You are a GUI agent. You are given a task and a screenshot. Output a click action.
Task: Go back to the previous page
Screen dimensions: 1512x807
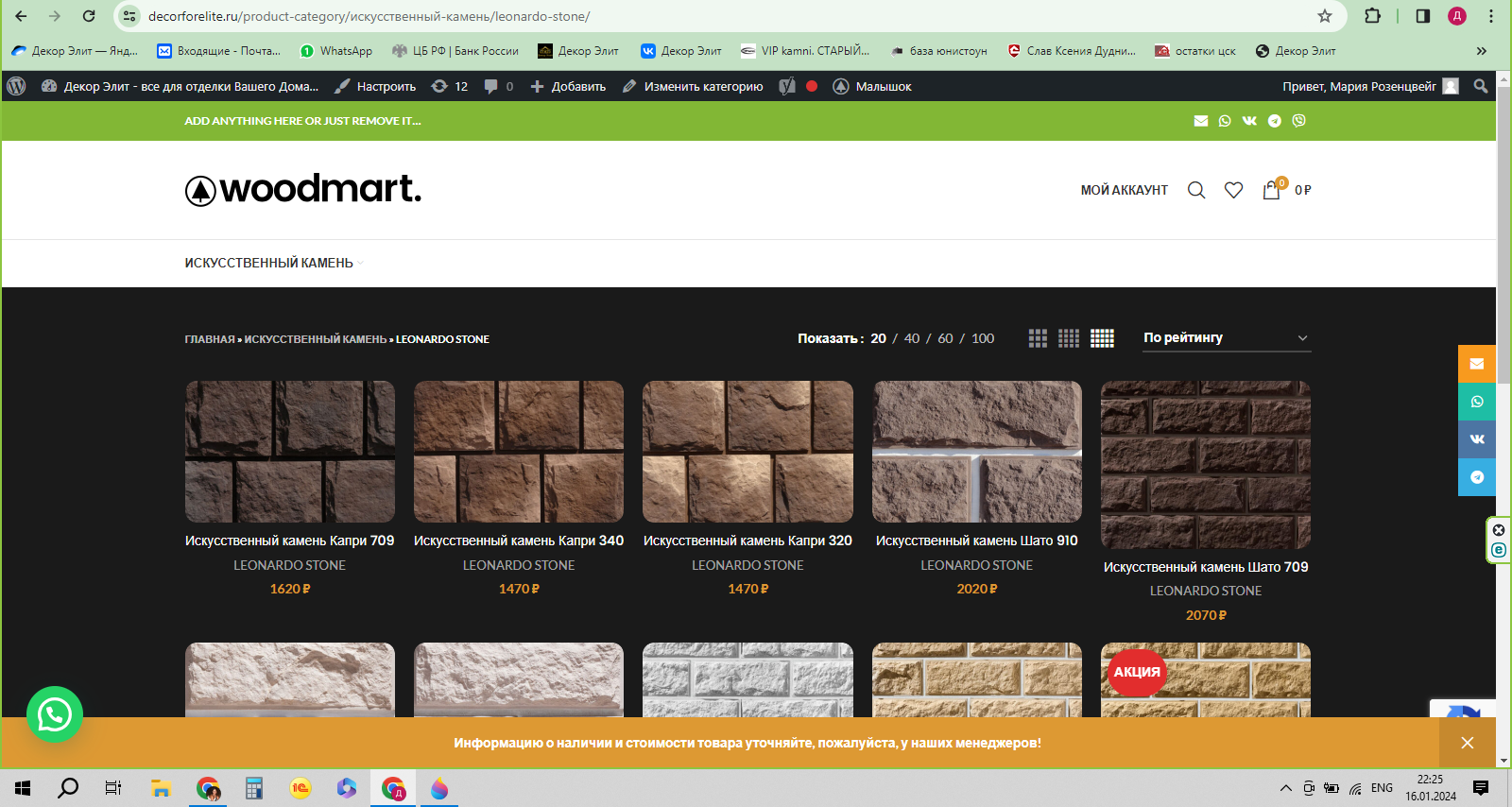[21, 16]
